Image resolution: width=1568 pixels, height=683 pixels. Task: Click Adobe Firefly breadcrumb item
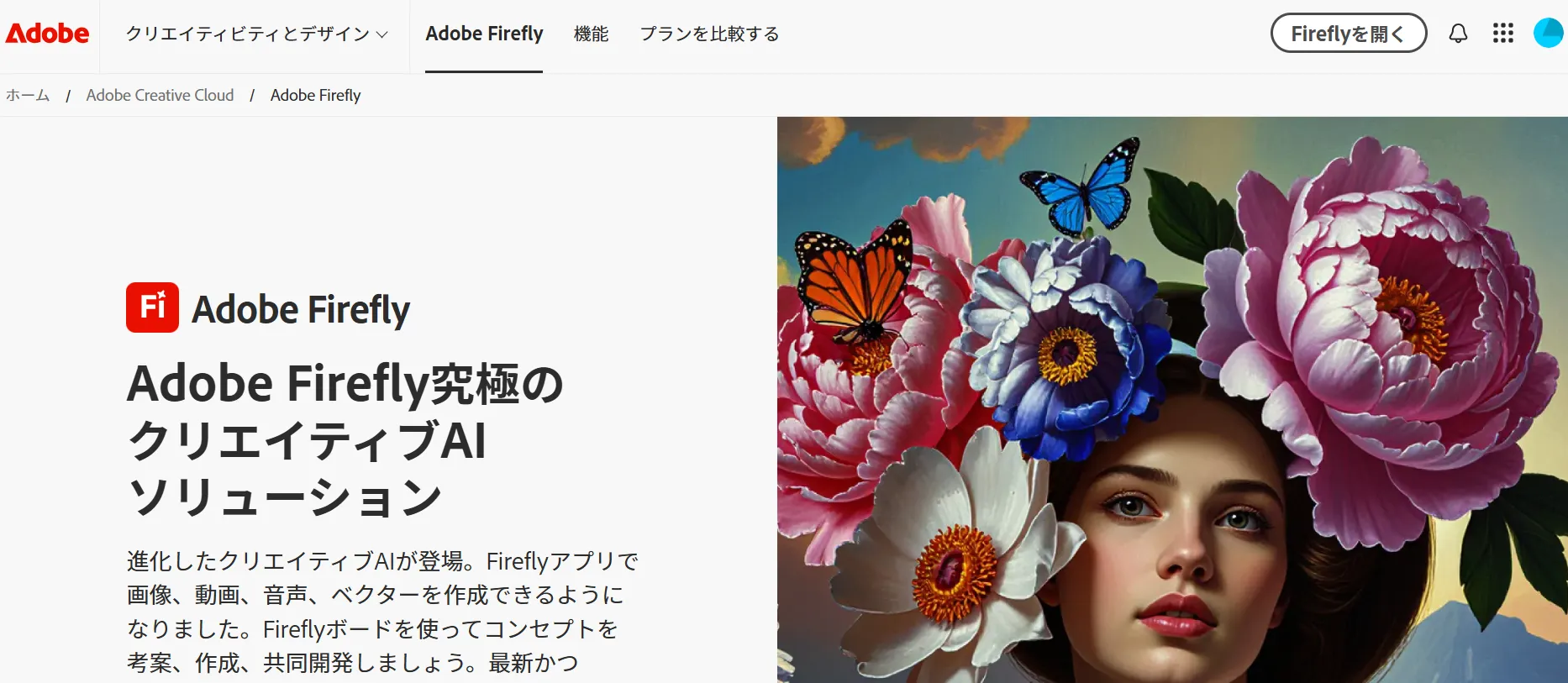click(315, 95)
